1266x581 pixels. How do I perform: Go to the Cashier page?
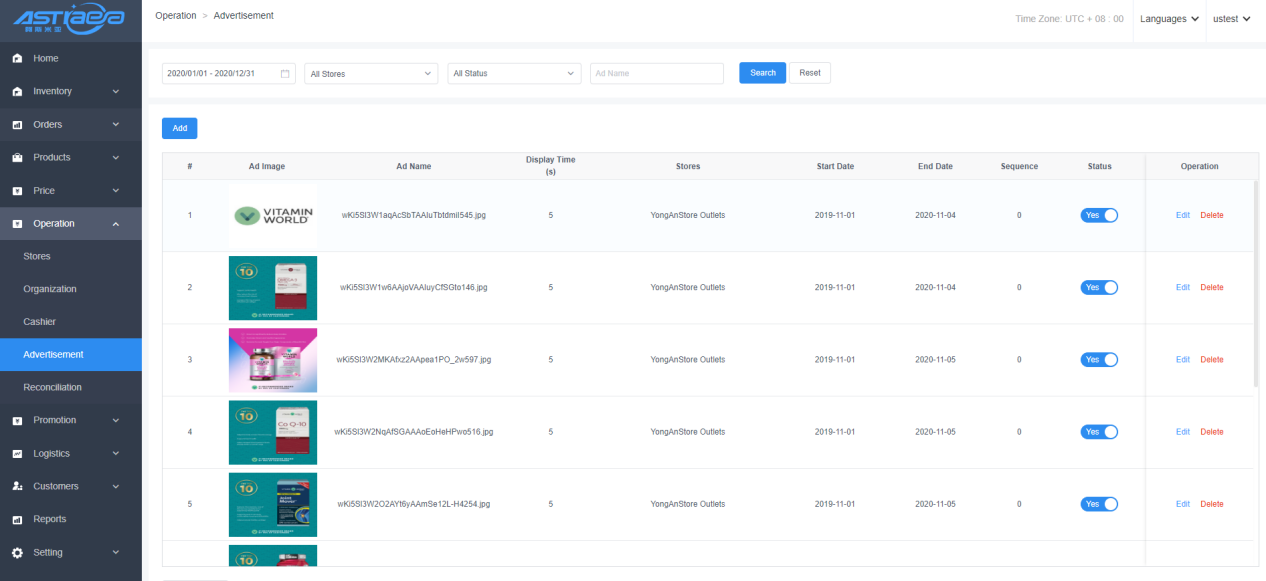coord(40,322)
